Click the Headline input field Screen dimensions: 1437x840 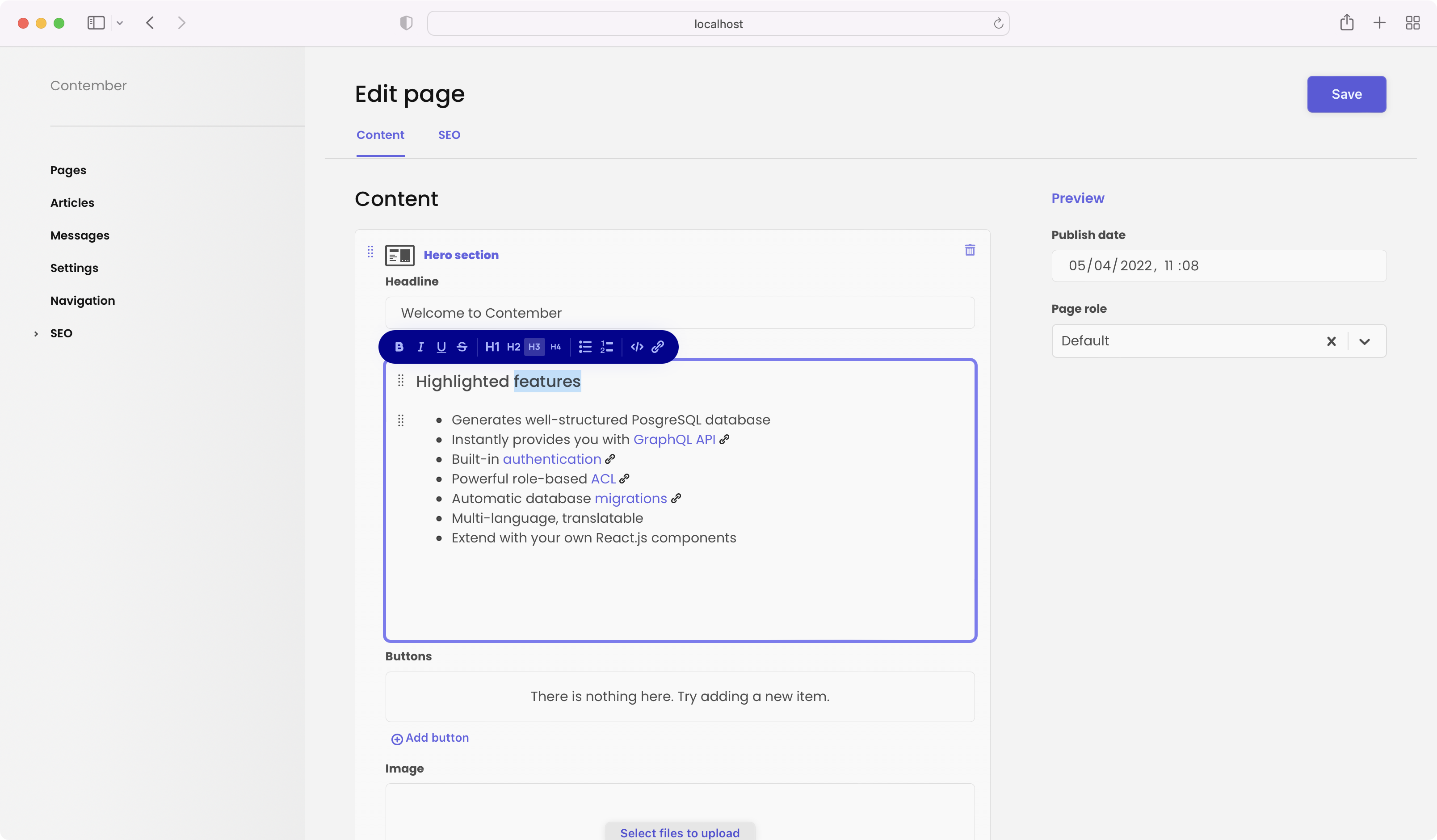point(679,312)
